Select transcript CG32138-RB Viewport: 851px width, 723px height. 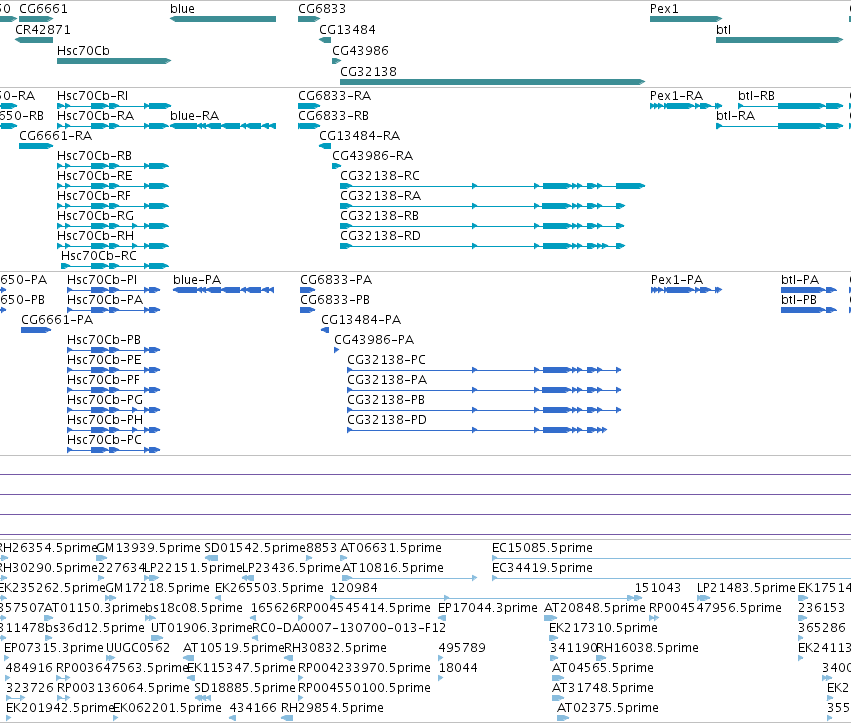coord(482,226)
